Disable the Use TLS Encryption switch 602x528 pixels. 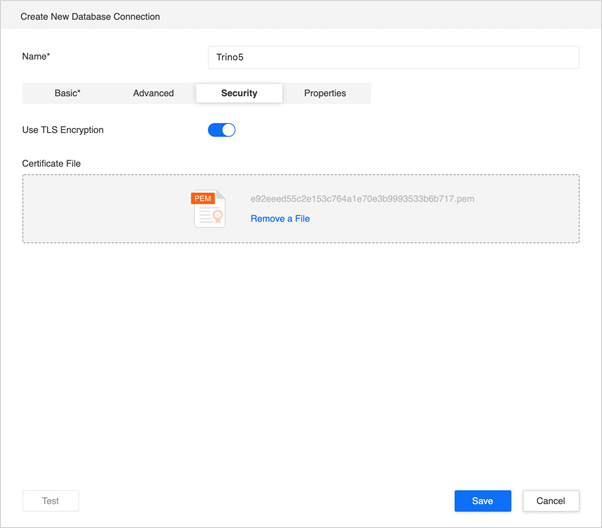(x=222, y=130)
